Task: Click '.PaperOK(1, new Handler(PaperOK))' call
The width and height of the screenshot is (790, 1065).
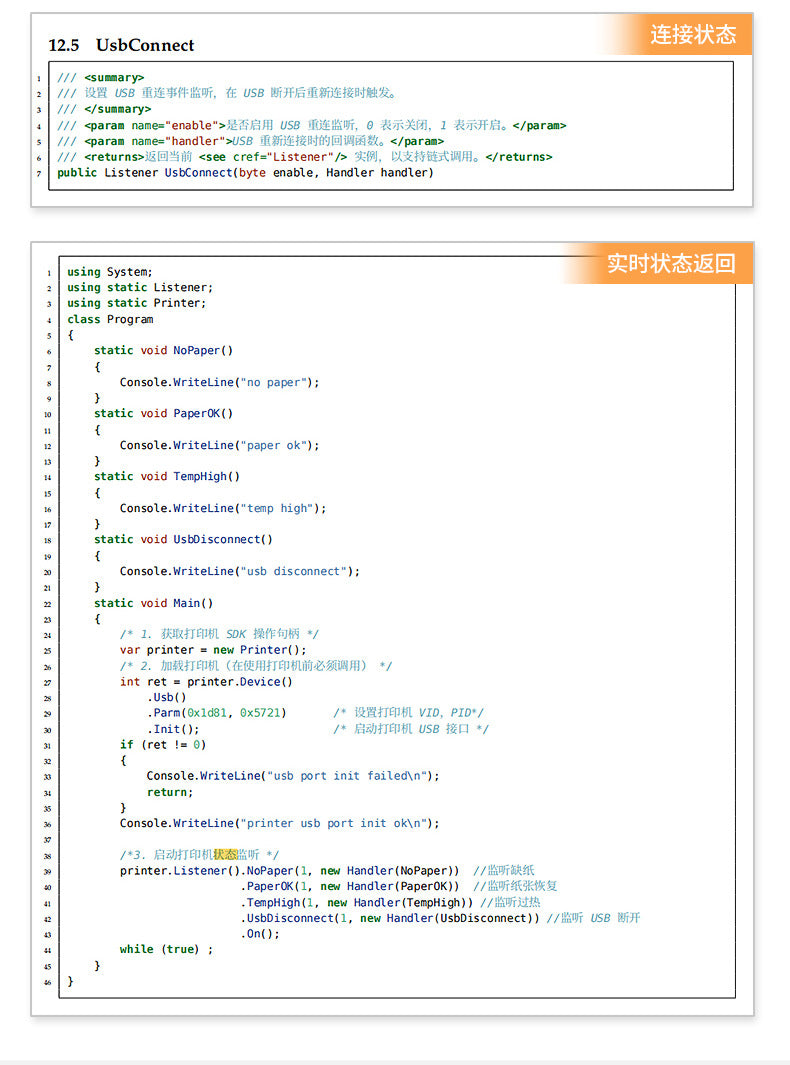Action: tap(350, 887)
